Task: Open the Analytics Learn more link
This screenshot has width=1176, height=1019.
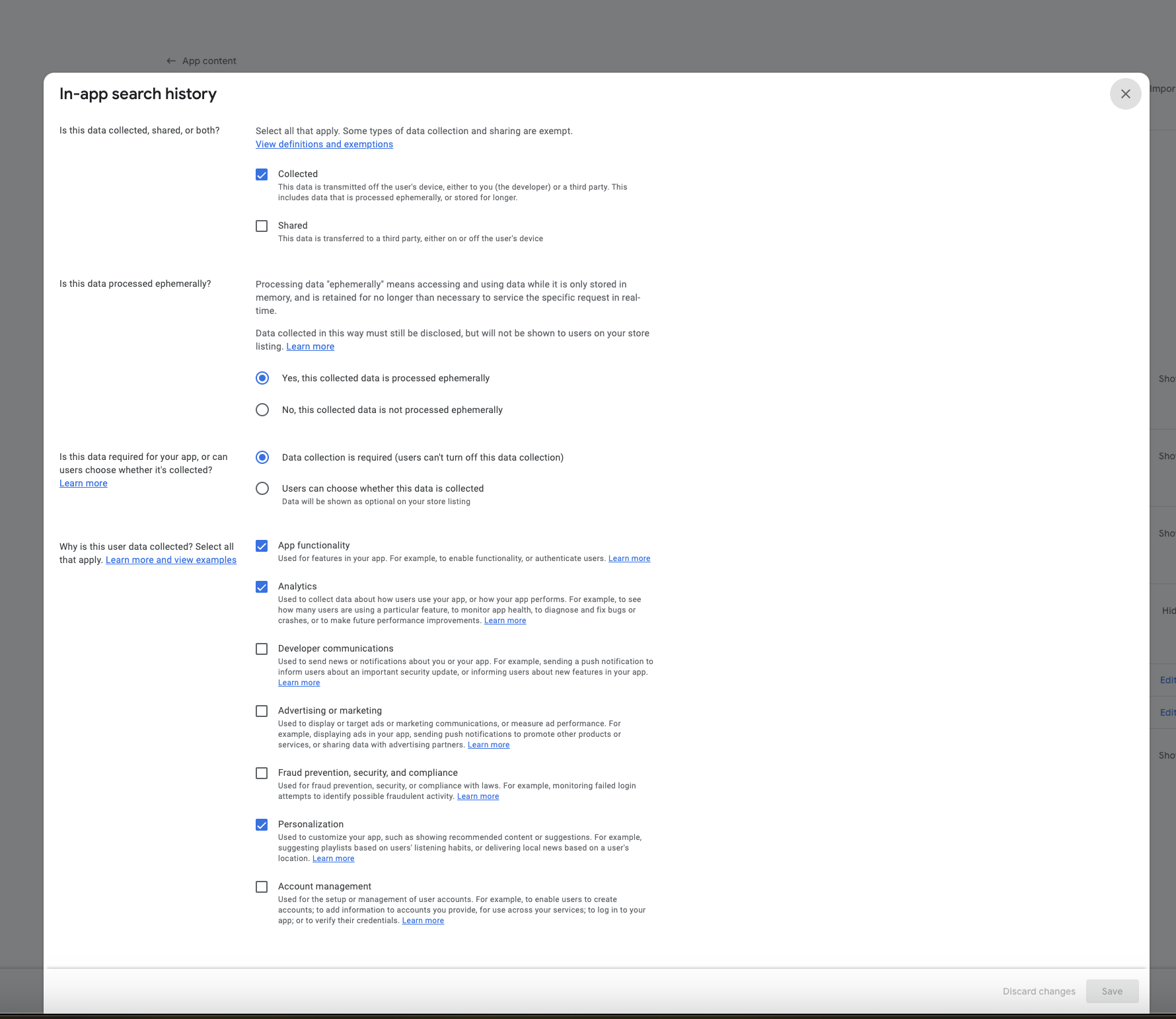Action: [505, 621]
